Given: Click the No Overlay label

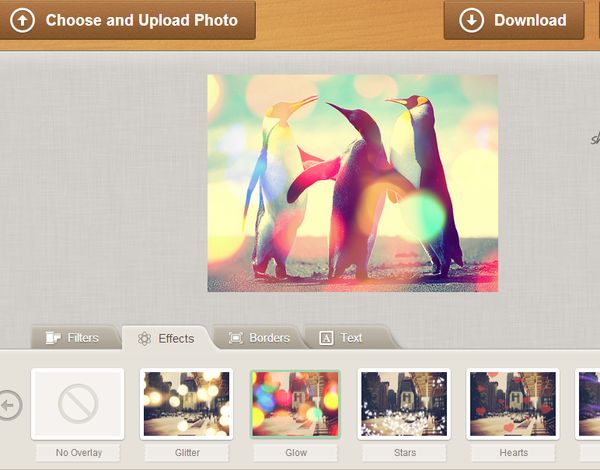Looking at the screenshot, I should coord(78,453).
